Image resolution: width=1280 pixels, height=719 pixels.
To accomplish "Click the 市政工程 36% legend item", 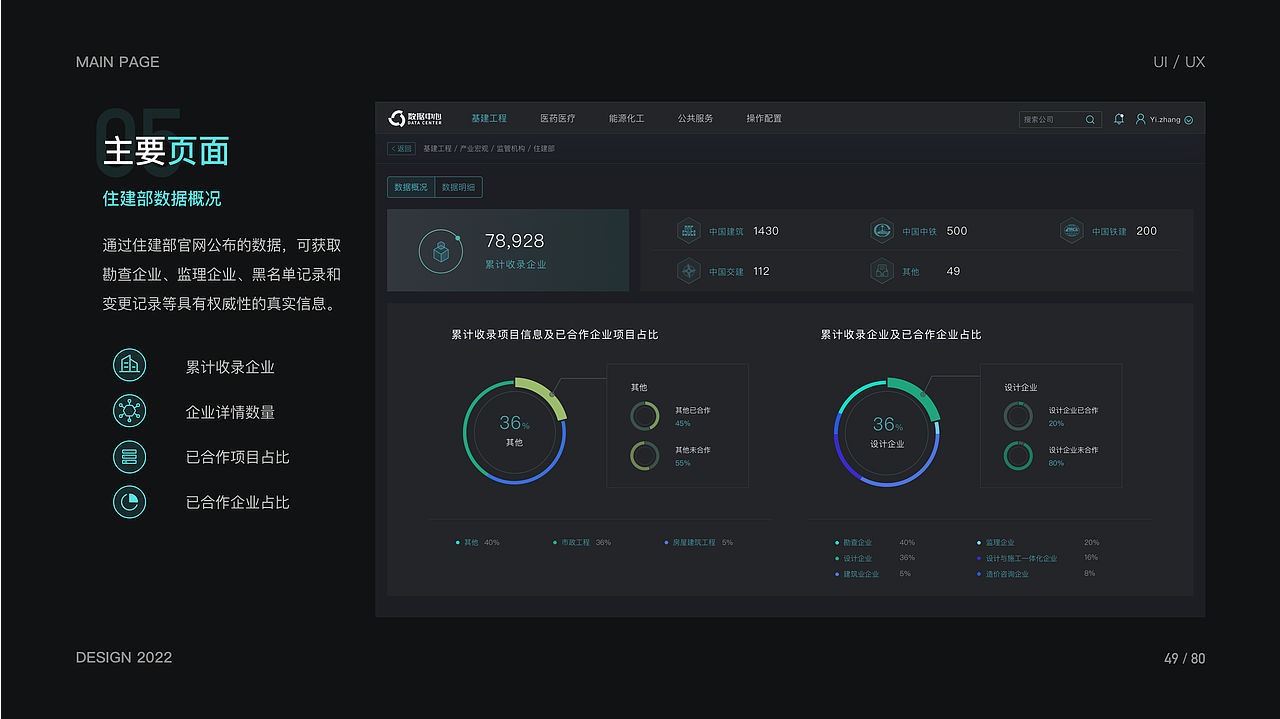I will pyautogui.click(x=582, y=542).
